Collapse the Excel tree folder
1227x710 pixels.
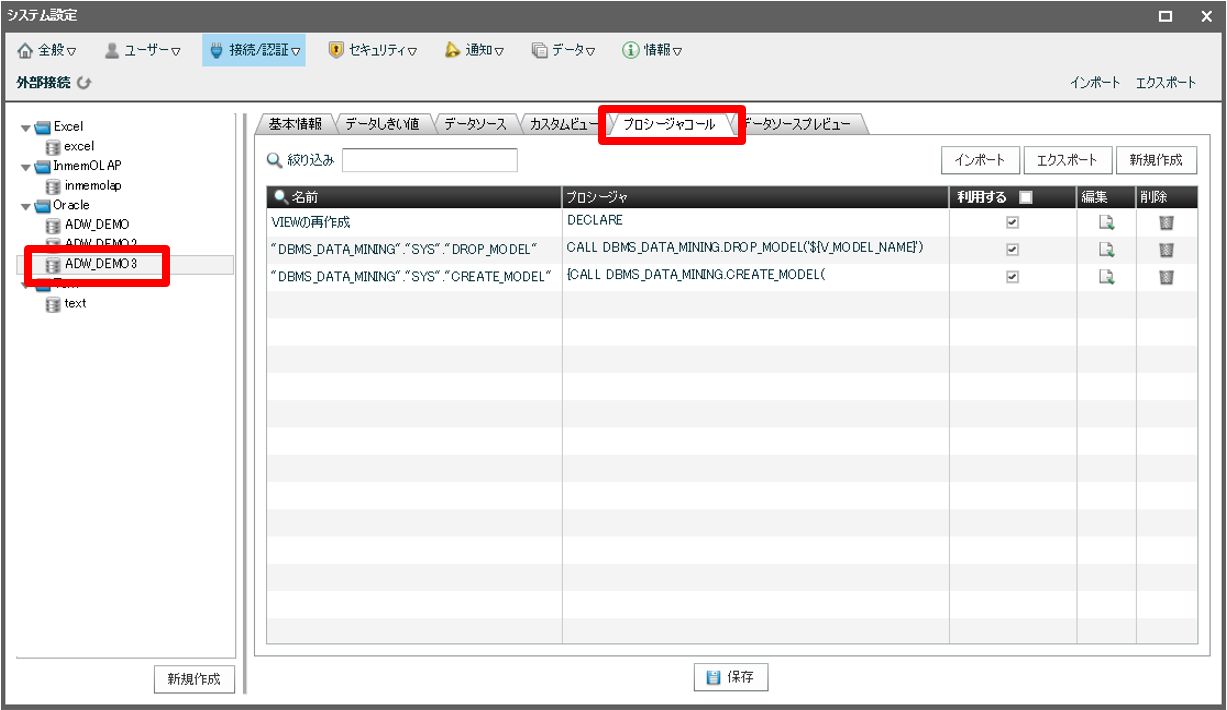click(27, 128)
